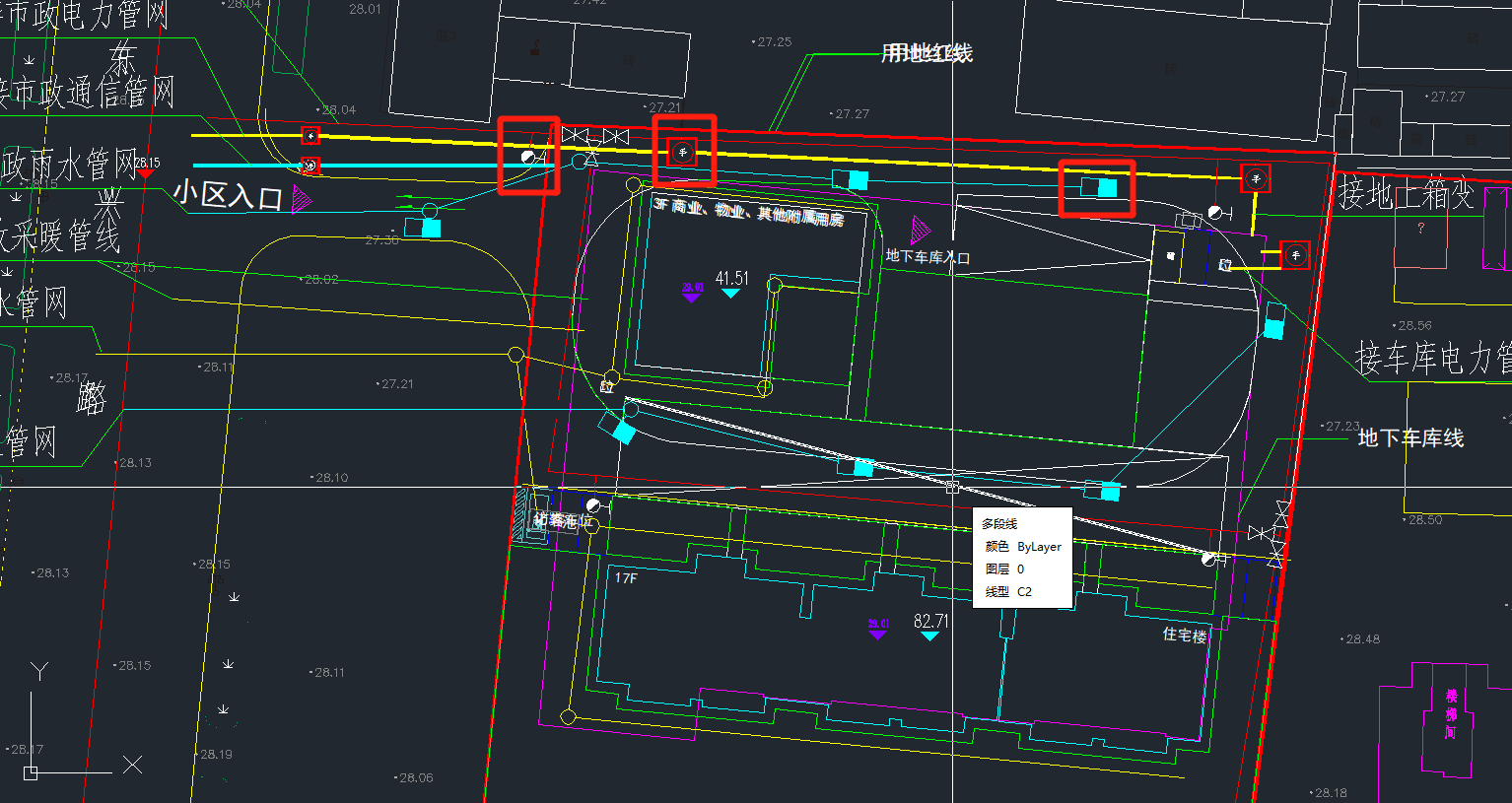Select the cyan triangle marker under 41.51

click(x=730, y=293)
